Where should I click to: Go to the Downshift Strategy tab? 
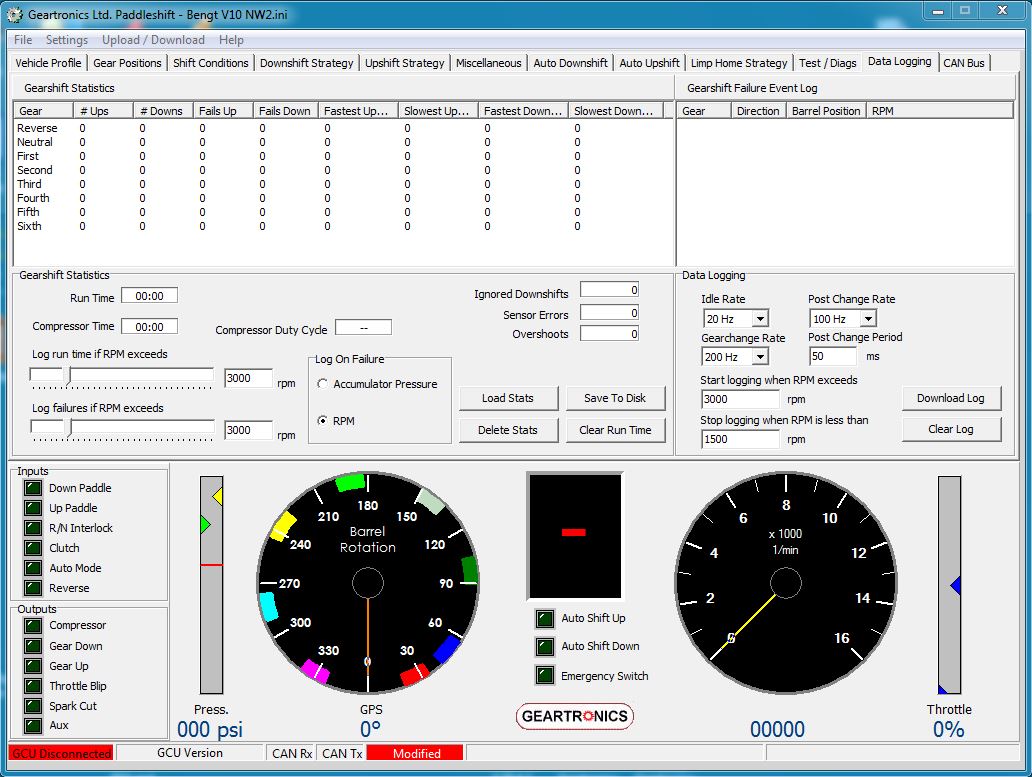point(306,63)
